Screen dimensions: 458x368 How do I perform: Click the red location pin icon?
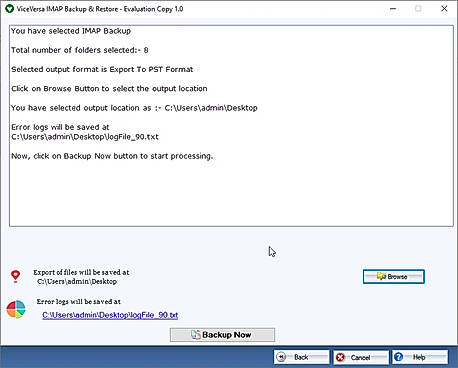click(15, 276)
